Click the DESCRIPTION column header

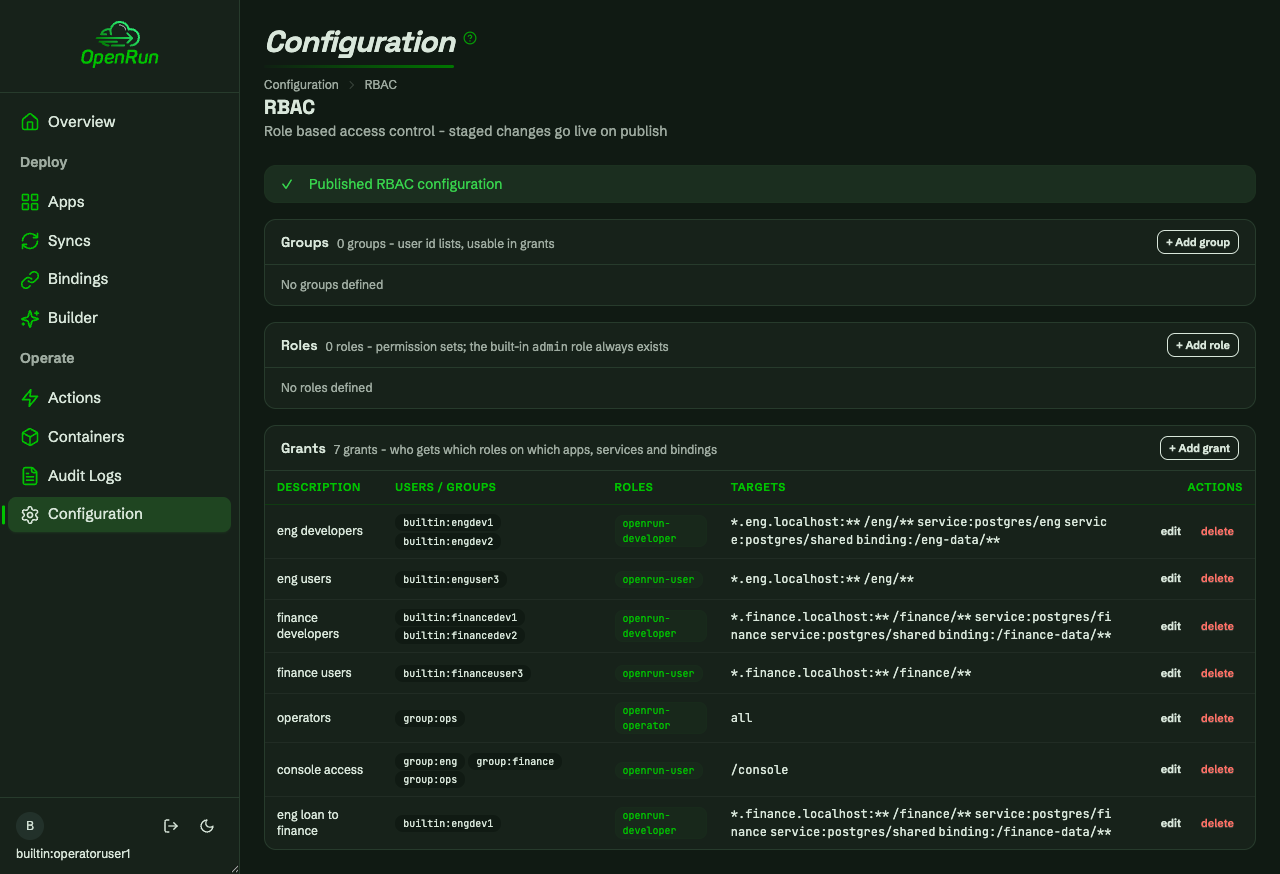click(x=318, y=488)
